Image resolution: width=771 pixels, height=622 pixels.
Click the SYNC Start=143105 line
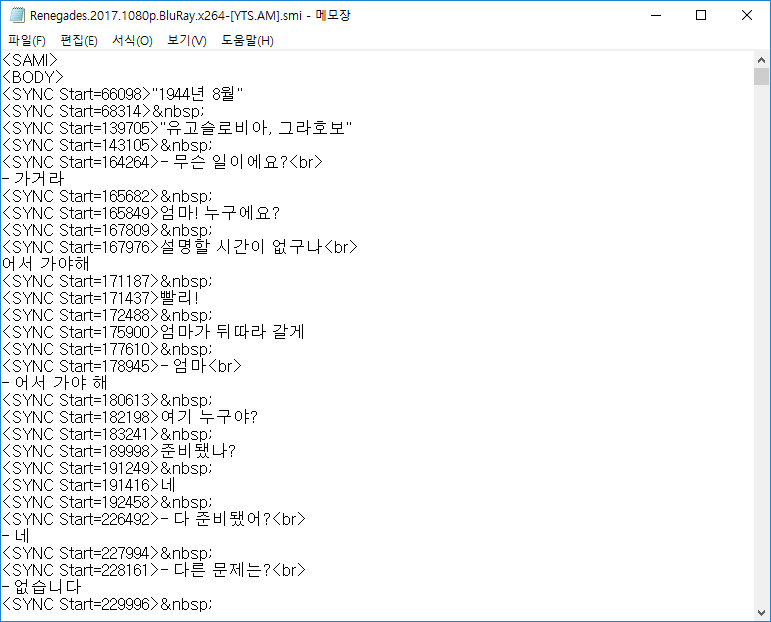[107, 145]
